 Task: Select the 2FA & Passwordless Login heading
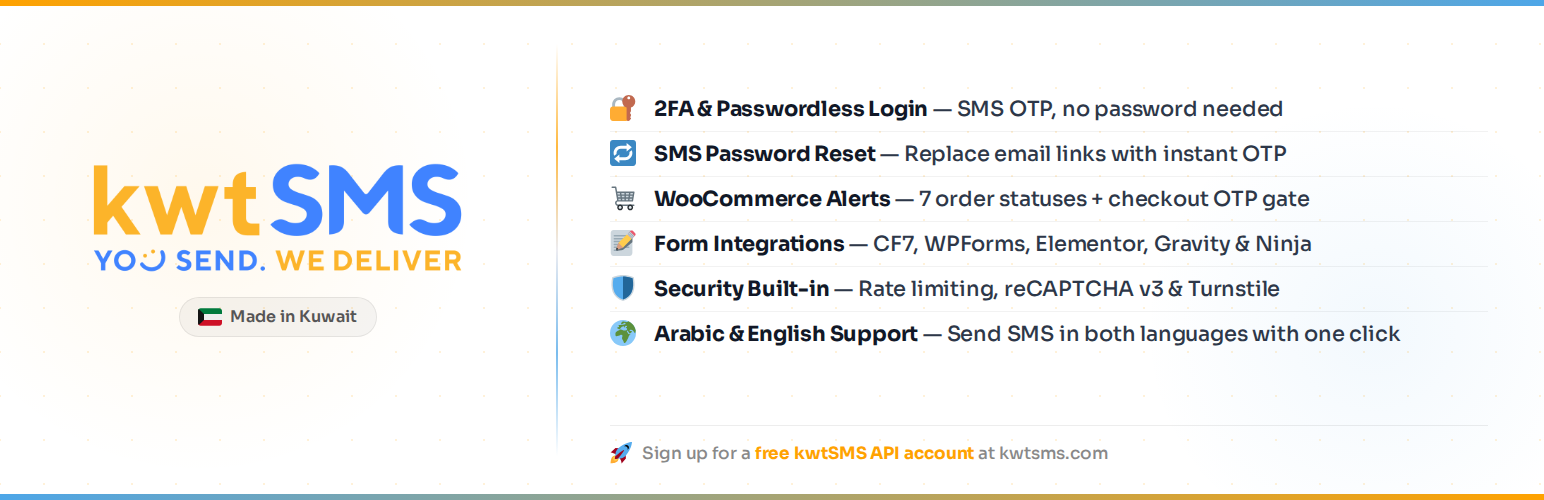click(x=790, y=109)
